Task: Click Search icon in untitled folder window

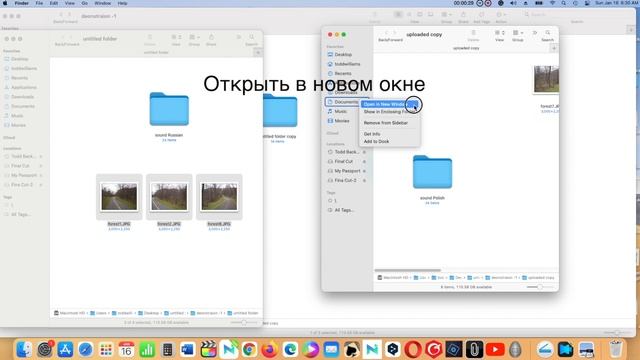Action: tap(252, 37)
